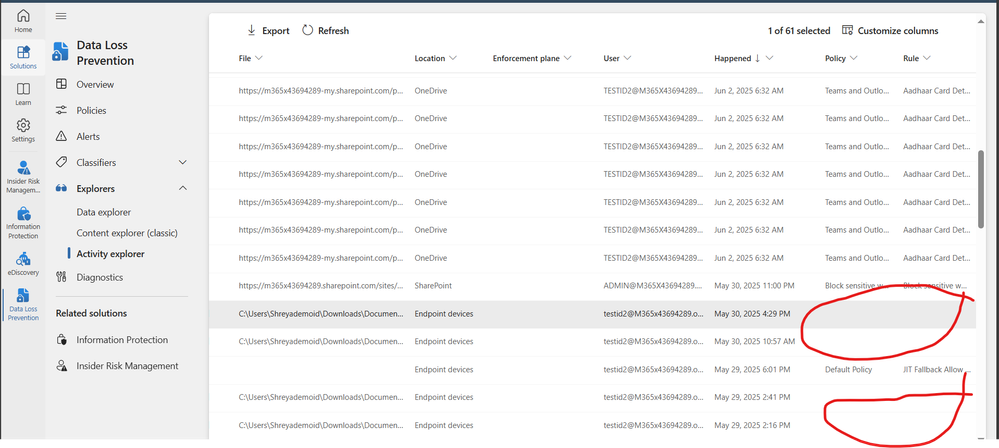Click Information Protection related solution icon
The height and width of the screenshot is (448, 999).
(x=61, y=340)
